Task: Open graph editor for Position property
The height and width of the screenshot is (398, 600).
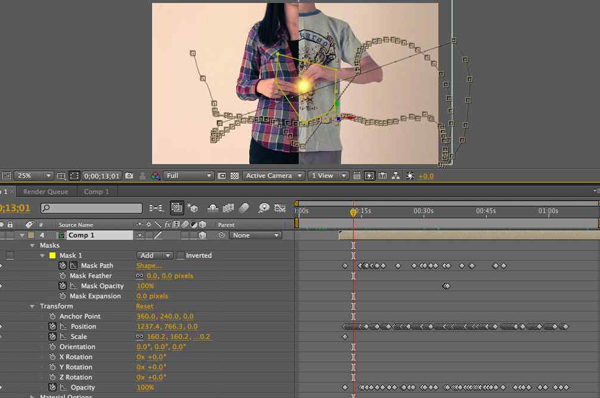Action: 63,326
